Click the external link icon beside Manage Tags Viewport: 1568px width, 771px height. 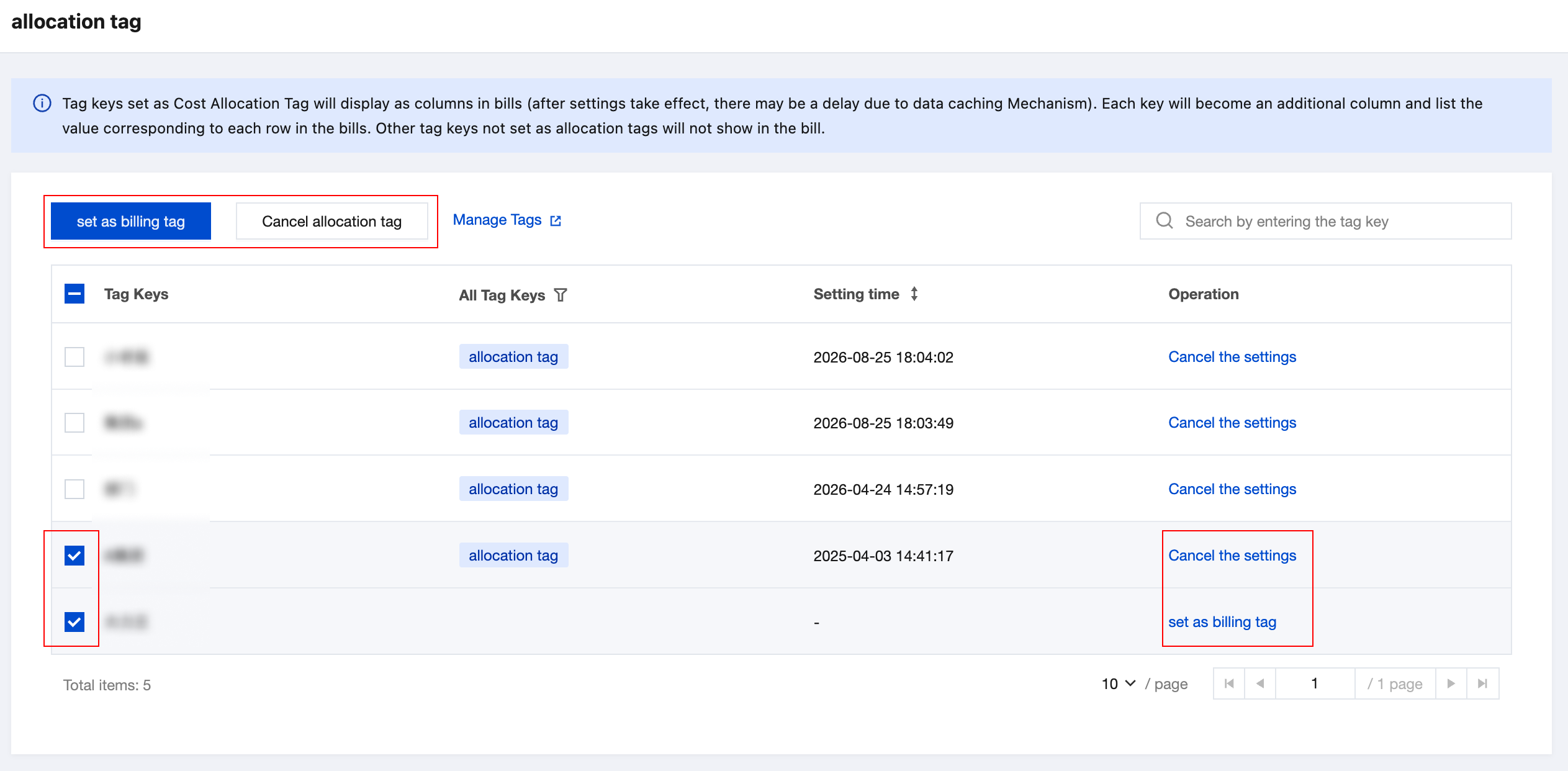click(556, 220)
